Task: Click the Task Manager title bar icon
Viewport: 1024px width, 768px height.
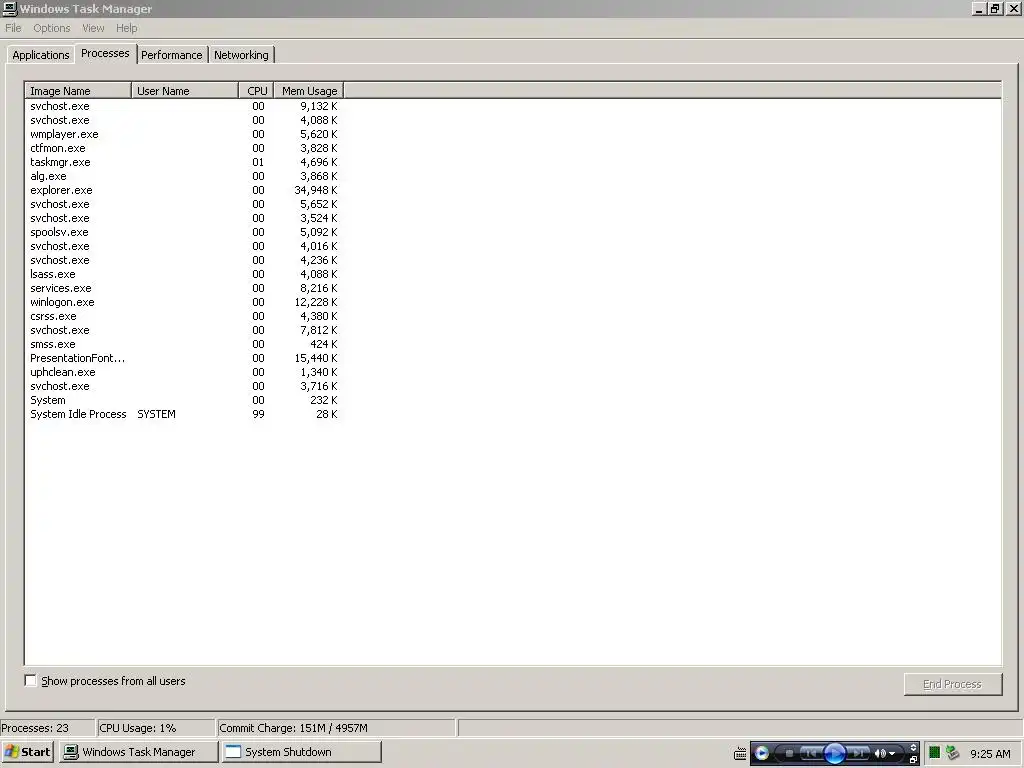Action: pyautogui.click(x=9, y=8)
